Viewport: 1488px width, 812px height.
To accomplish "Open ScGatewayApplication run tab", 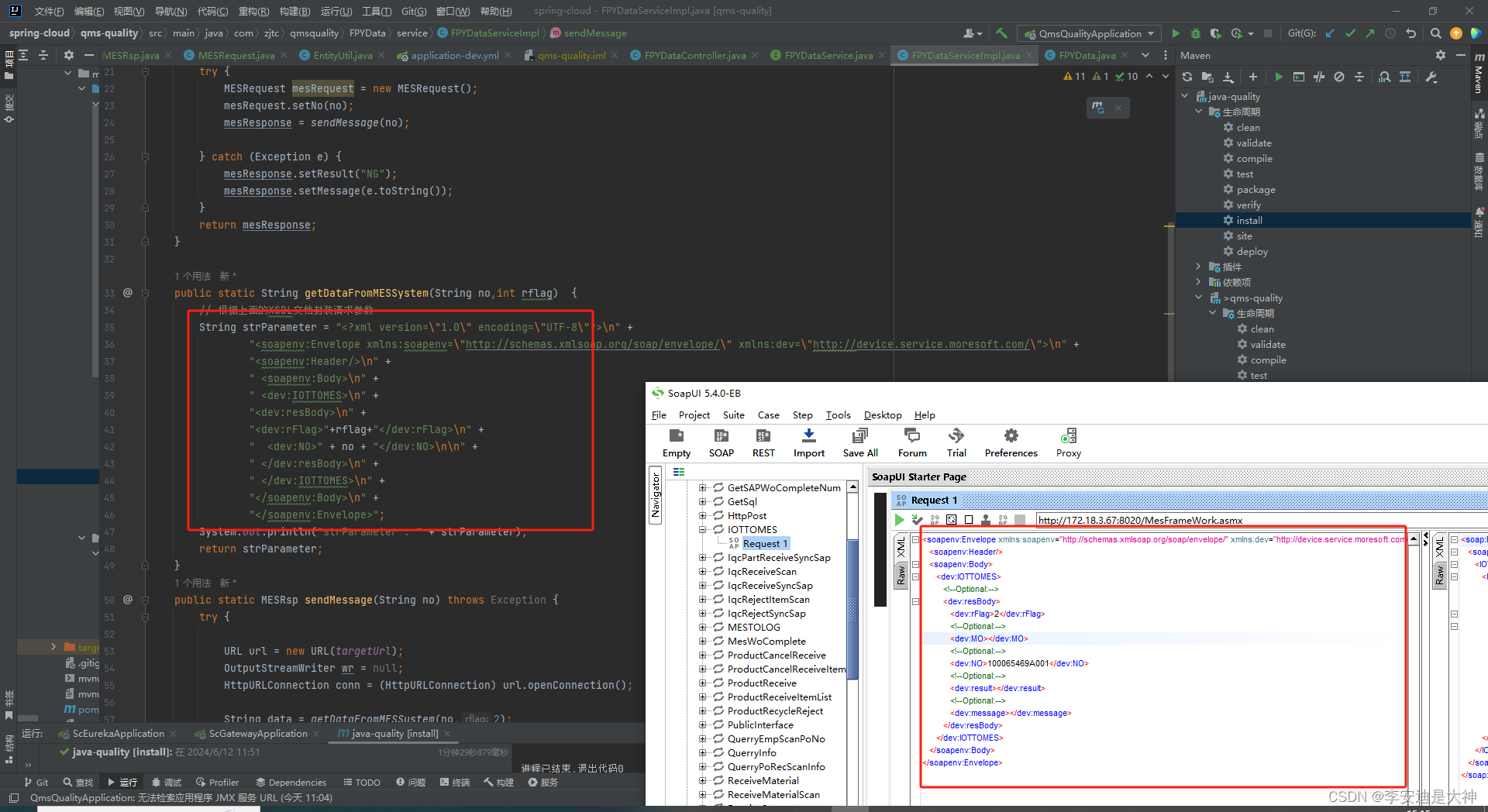I will coord(257,734).
